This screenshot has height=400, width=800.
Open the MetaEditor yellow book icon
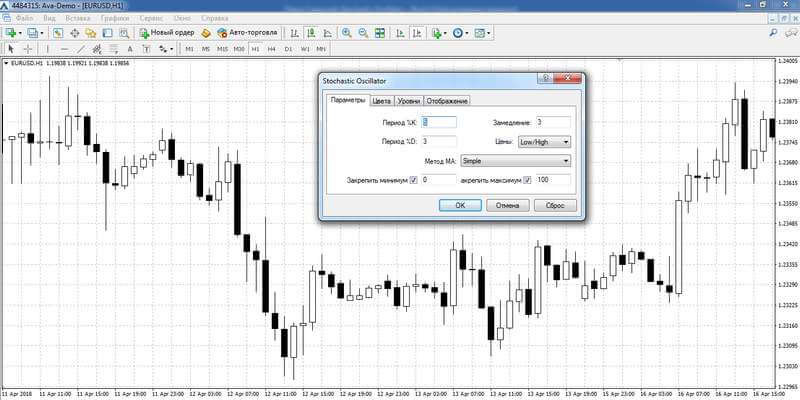pos(206,33)
